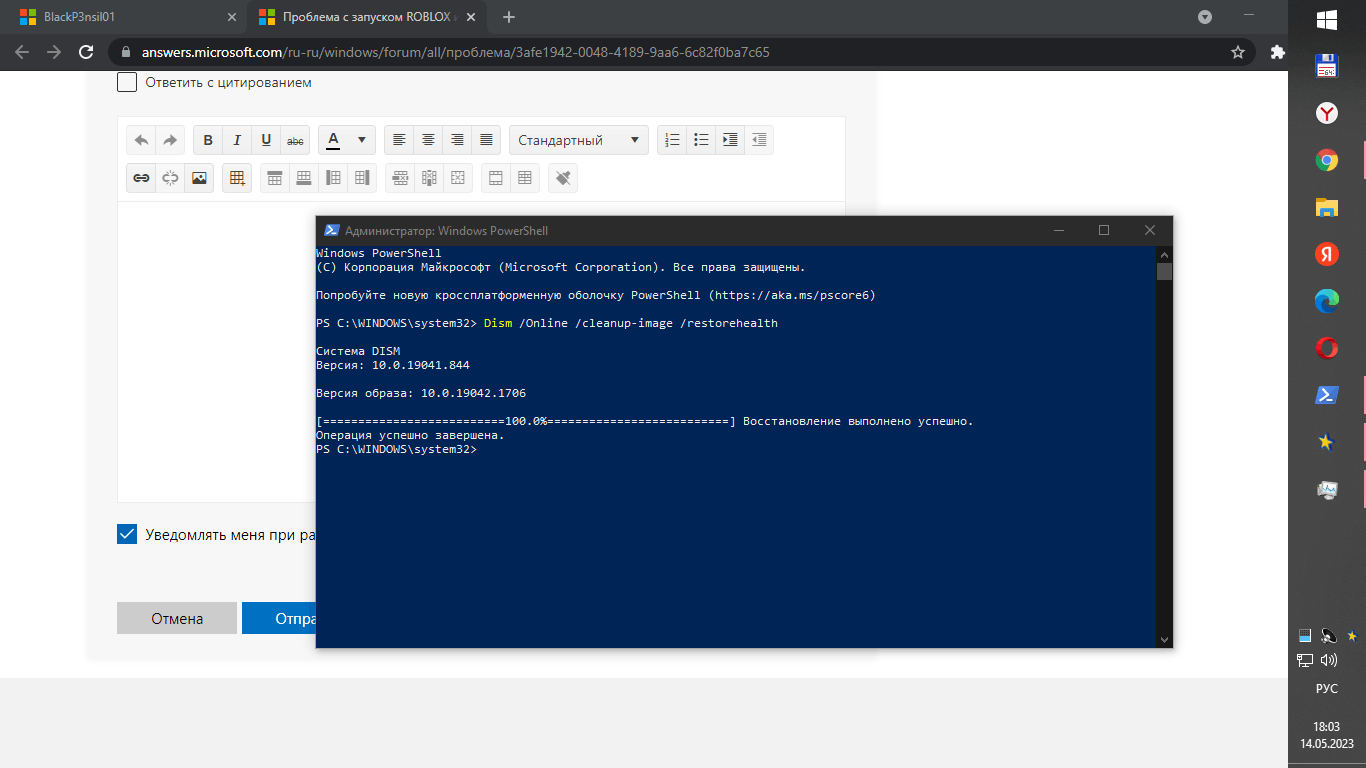1366x768 pixels.
Task: Insert an image into reply
Action: click(199, 178)
